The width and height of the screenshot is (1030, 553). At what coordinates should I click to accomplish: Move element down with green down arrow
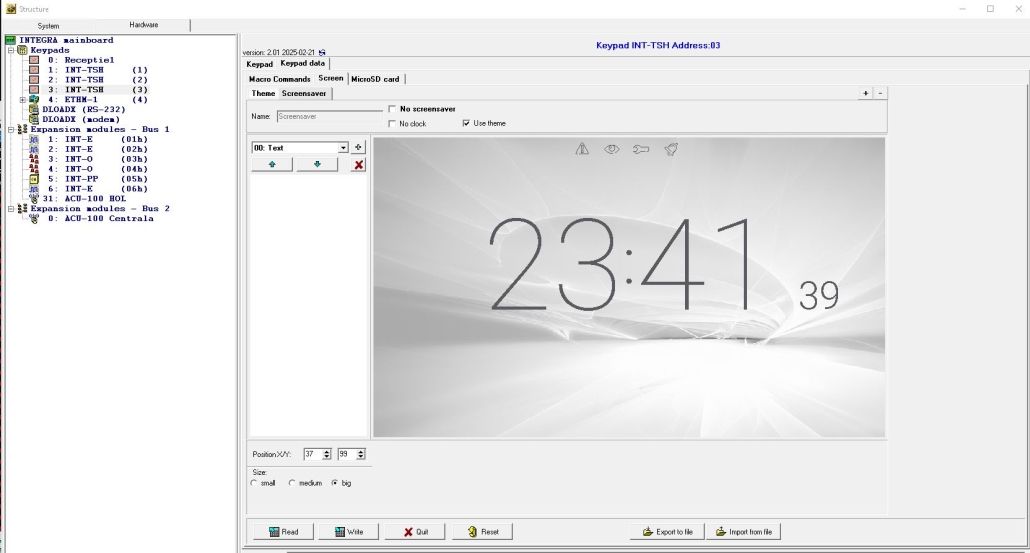coord(317,165)
